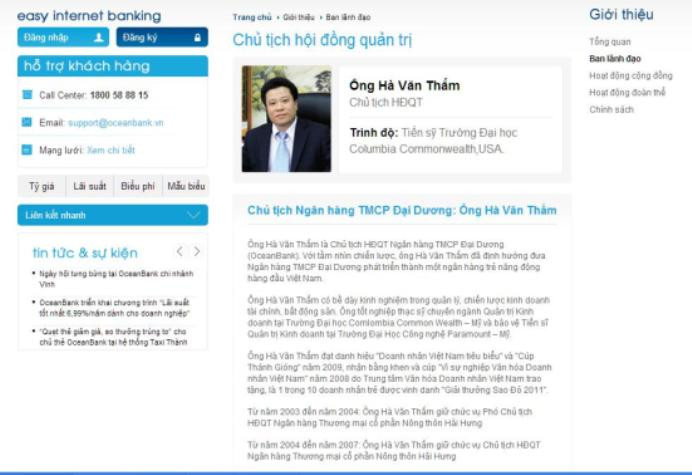Open the Lãi suất tab
Viewport: 692px width, 475px height.
90,186
